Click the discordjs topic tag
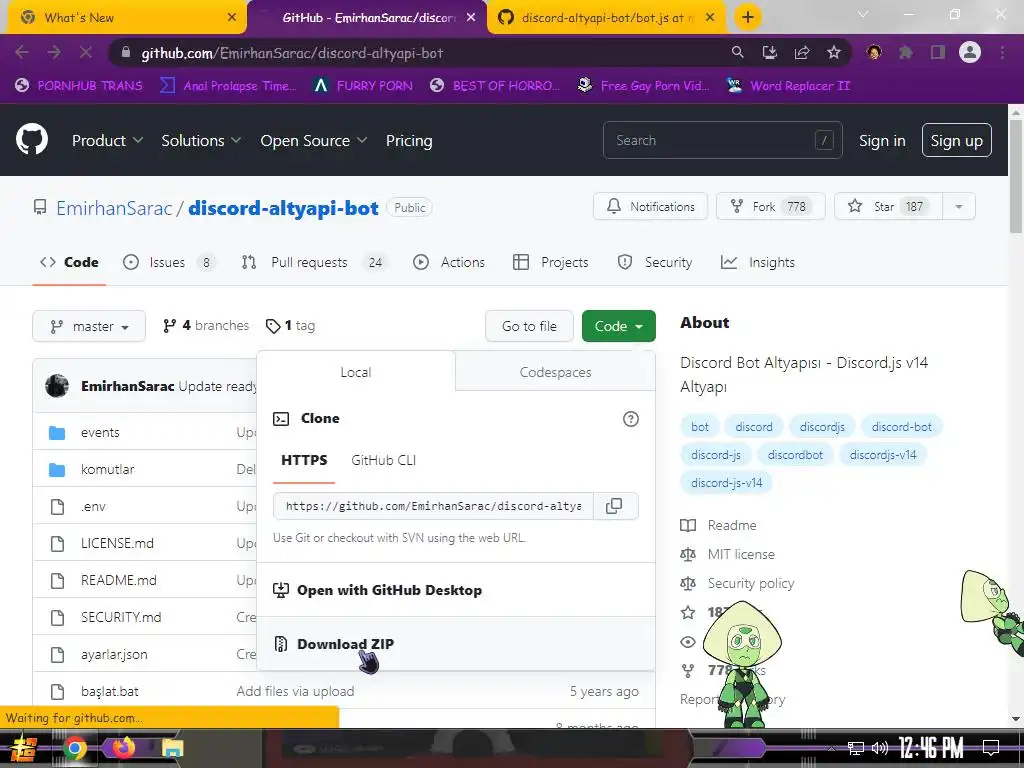 click(822, 426)
